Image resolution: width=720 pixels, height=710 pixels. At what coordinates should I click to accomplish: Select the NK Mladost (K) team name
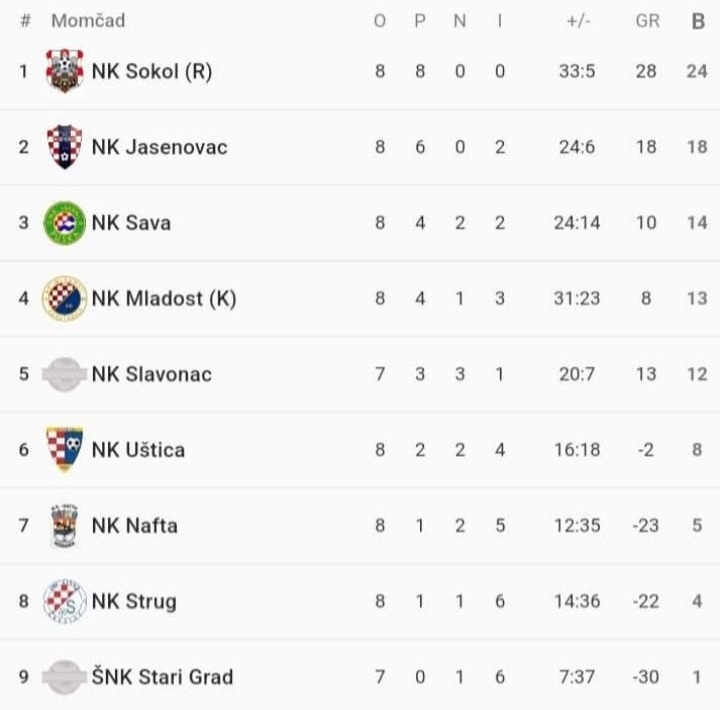tap(164, 298)
